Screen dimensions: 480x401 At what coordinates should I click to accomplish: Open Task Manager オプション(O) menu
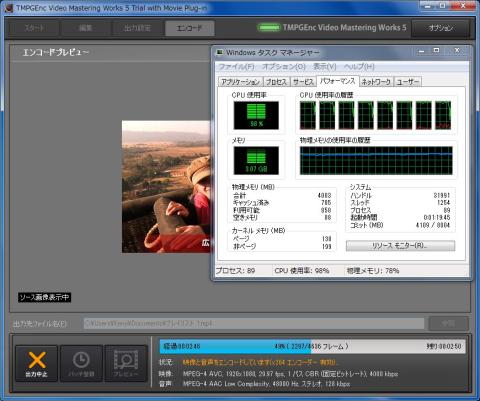tap(284, 66)
